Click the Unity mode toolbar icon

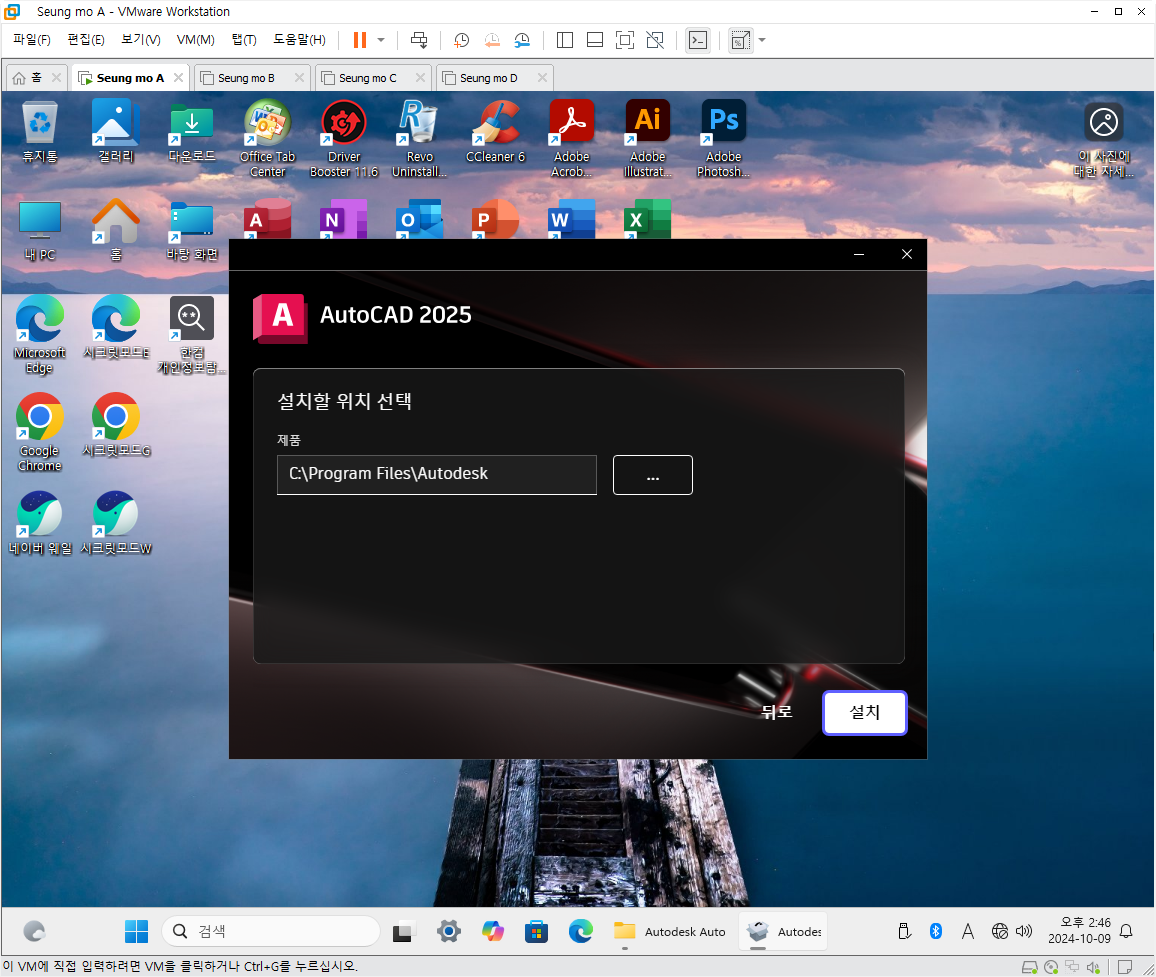(655, 40)
